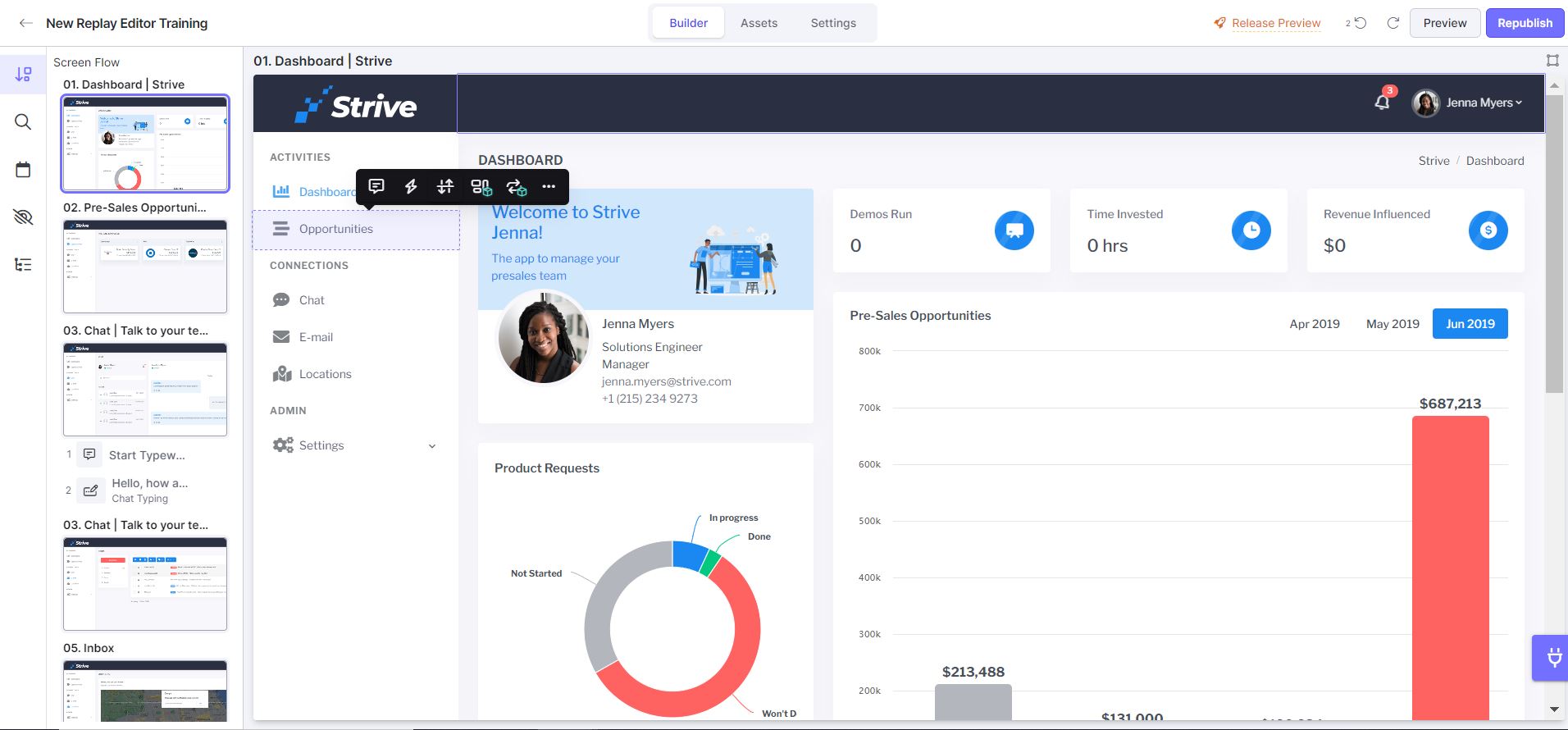The image size is (1568, 730).
Task: Select the 01. Dashboard screen thumbnail
Action: pos(145,143)
